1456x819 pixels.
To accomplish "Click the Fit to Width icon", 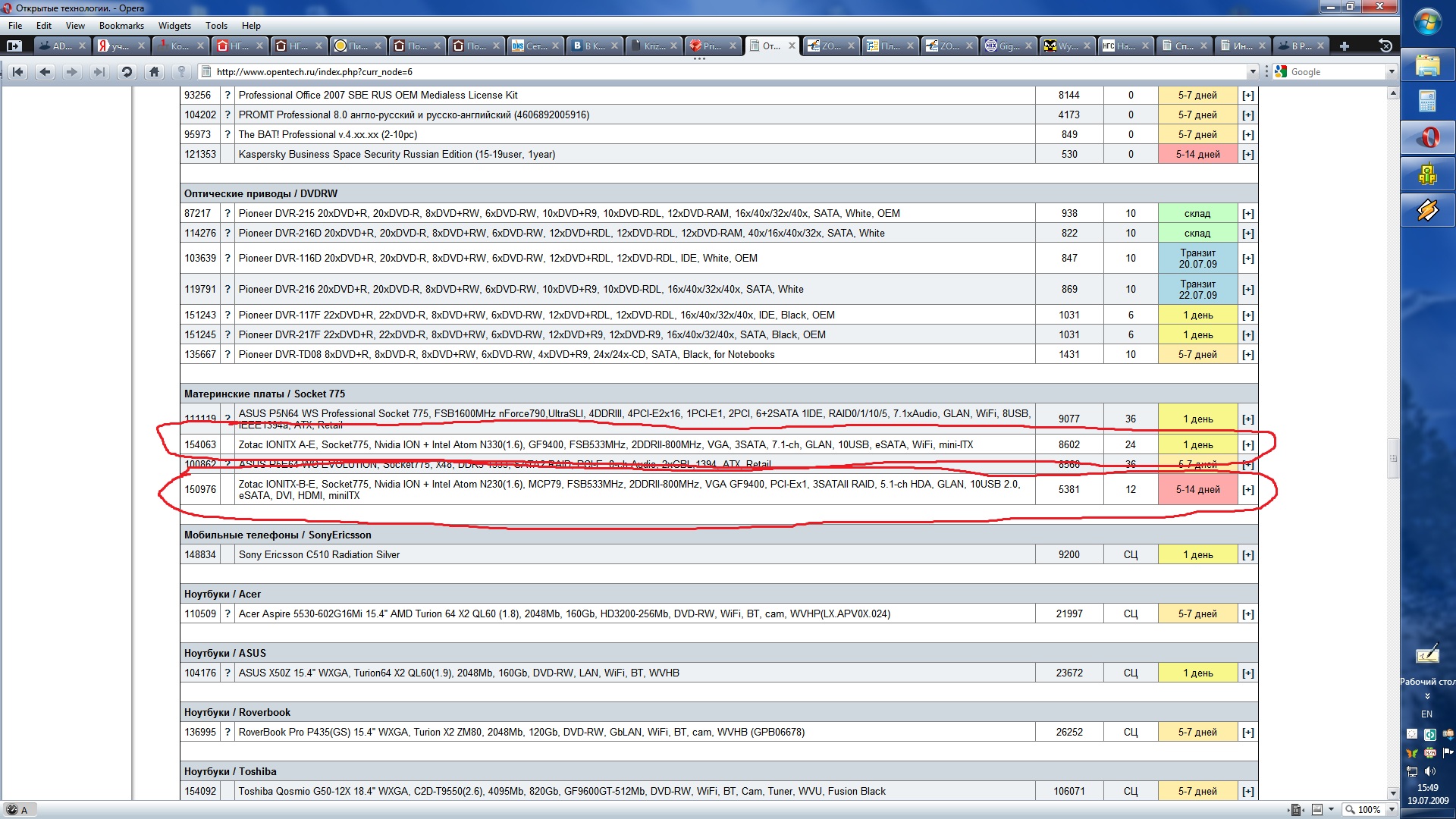I will pyautogui.click(x=1297, y=810).
